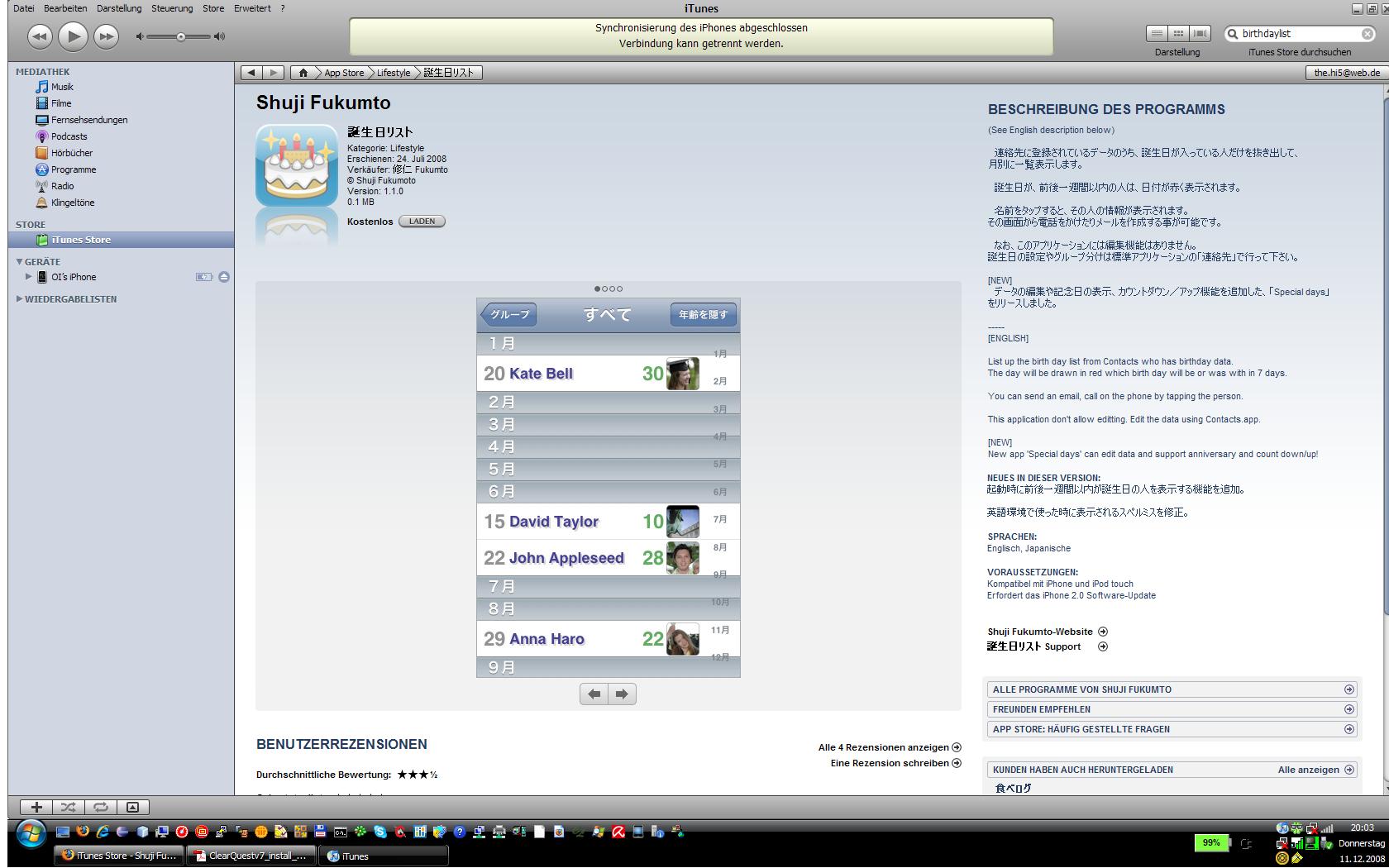Collapse the Geräte section
The width and height of the screenshot is (1389, 868).
(x=19, y=262)
